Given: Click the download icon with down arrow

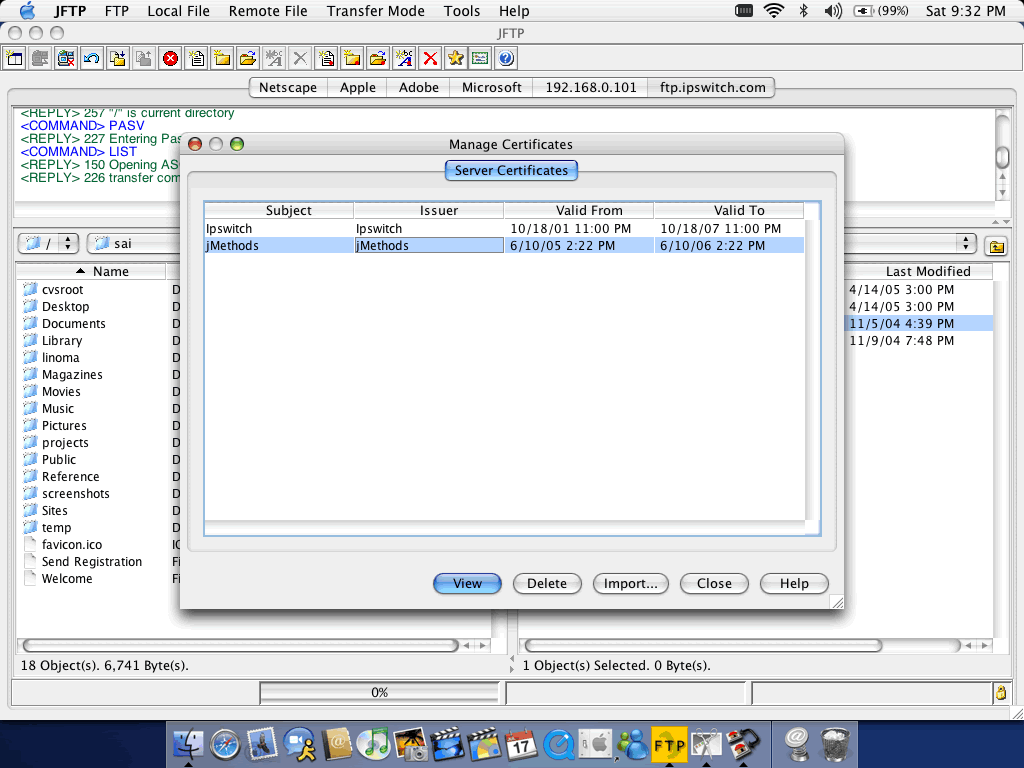Looking at the screenshot, I should point(118,59).
